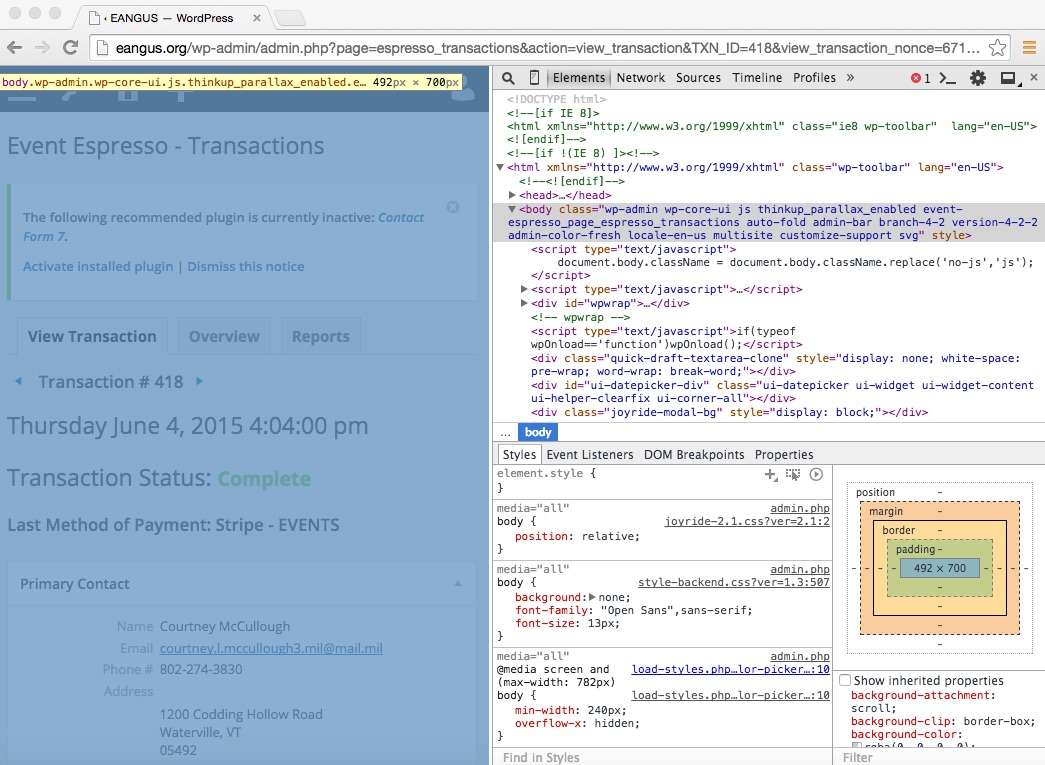The image size is (1045, 765).
Task: Expand the div#wpwrap node
Action: tap(524, 303)
